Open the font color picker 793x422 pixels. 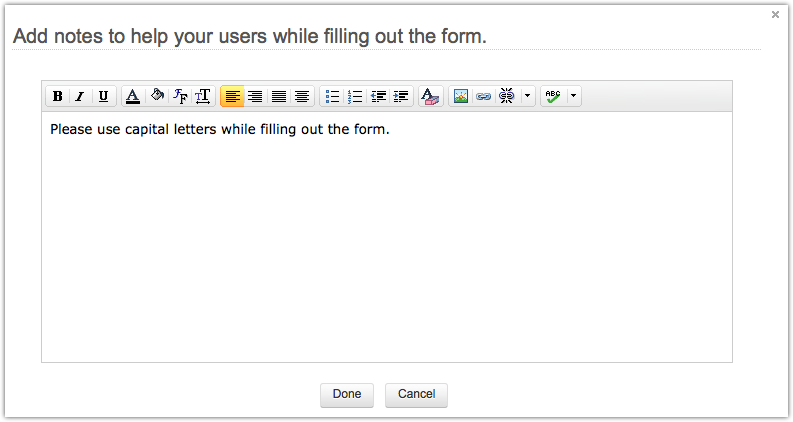point(133,96)
